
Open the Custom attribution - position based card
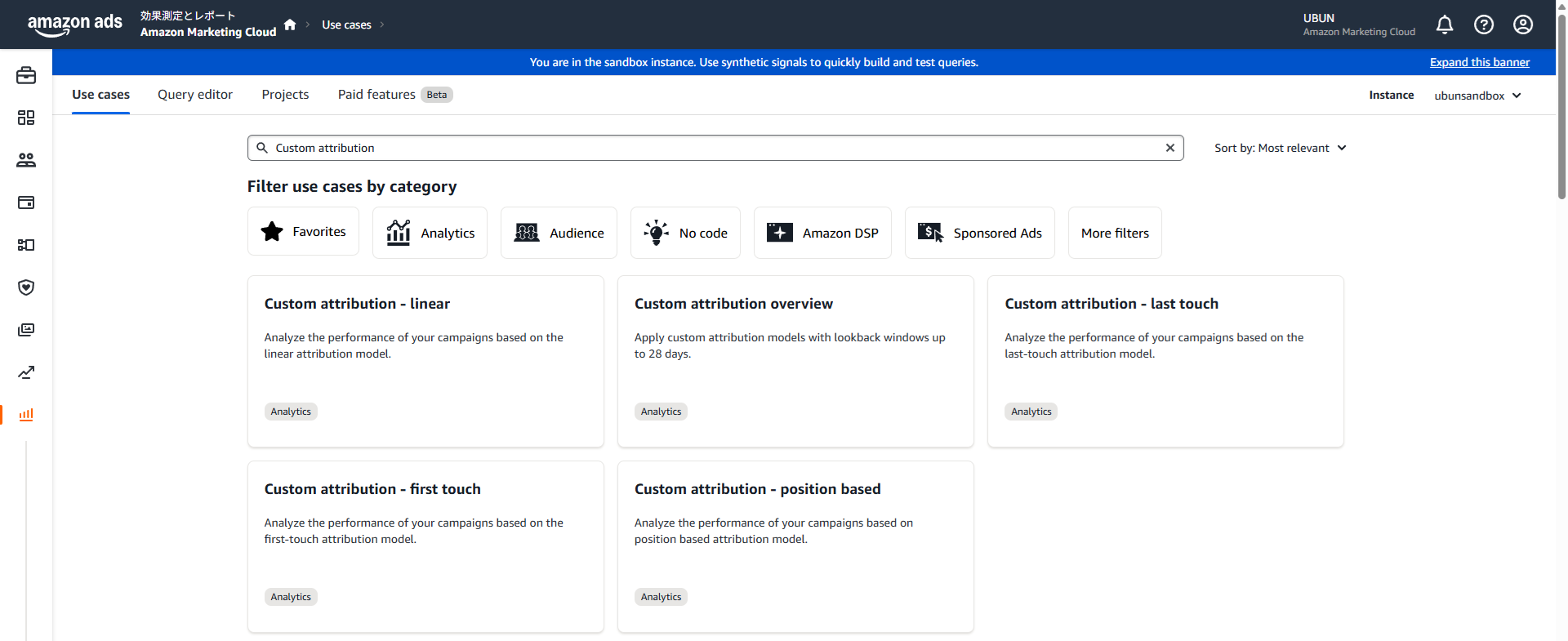tap(795, 547)
